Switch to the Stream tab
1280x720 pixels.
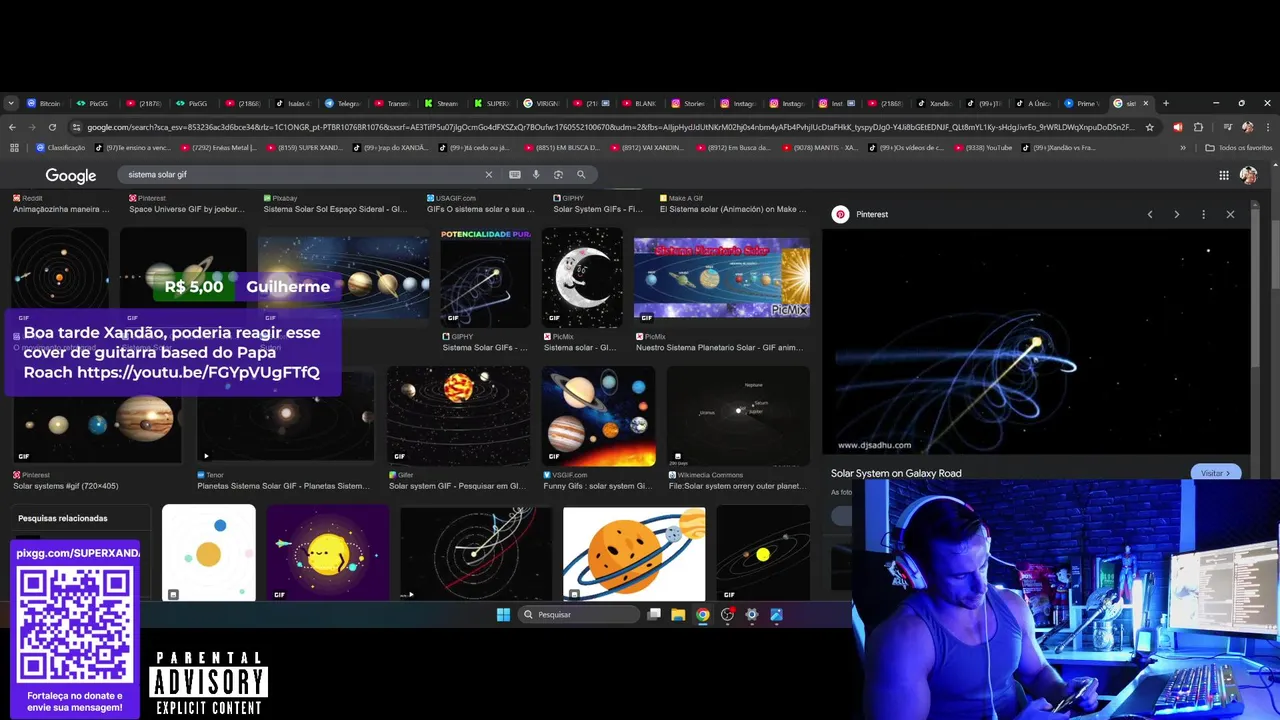[x=441, y=103]
